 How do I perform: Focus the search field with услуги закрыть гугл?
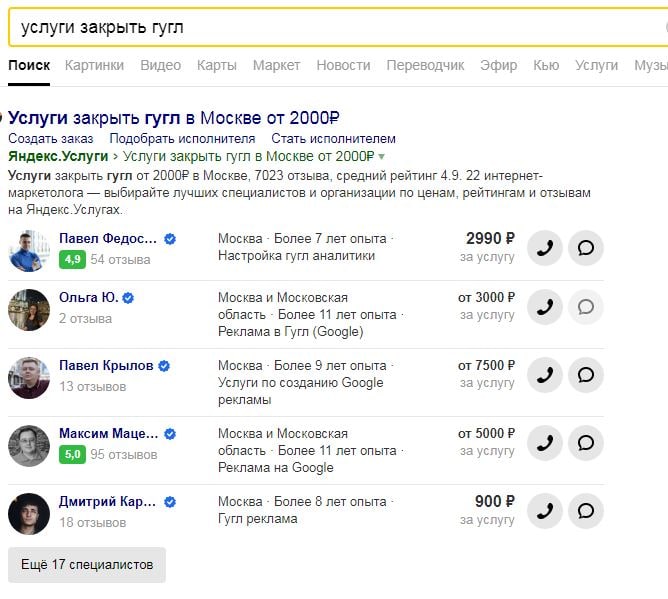pos(337,27)
